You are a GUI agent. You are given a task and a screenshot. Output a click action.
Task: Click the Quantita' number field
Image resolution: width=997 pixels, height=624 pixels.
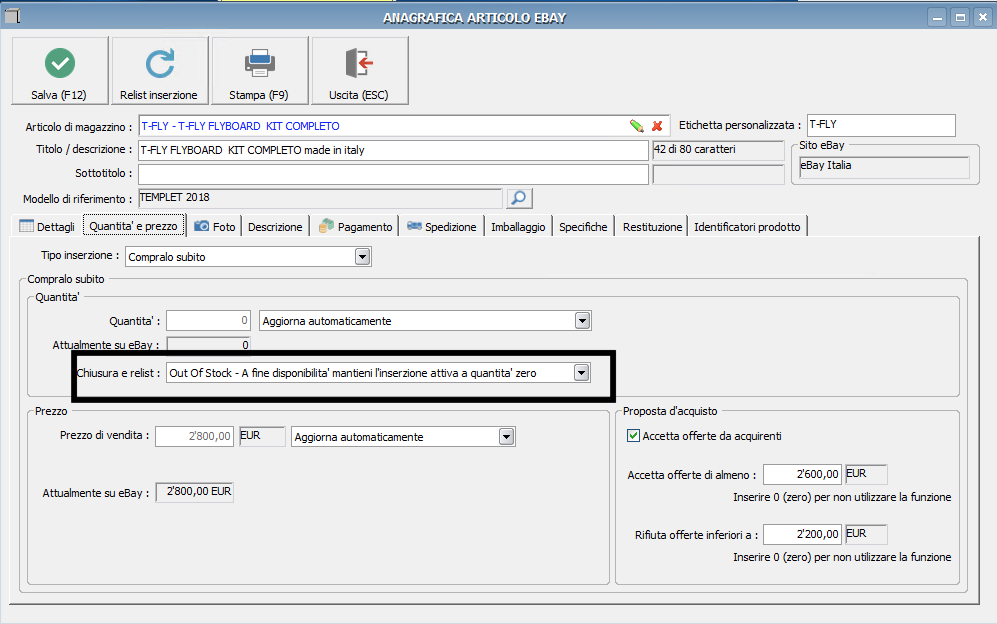click(x=209, y=321)
